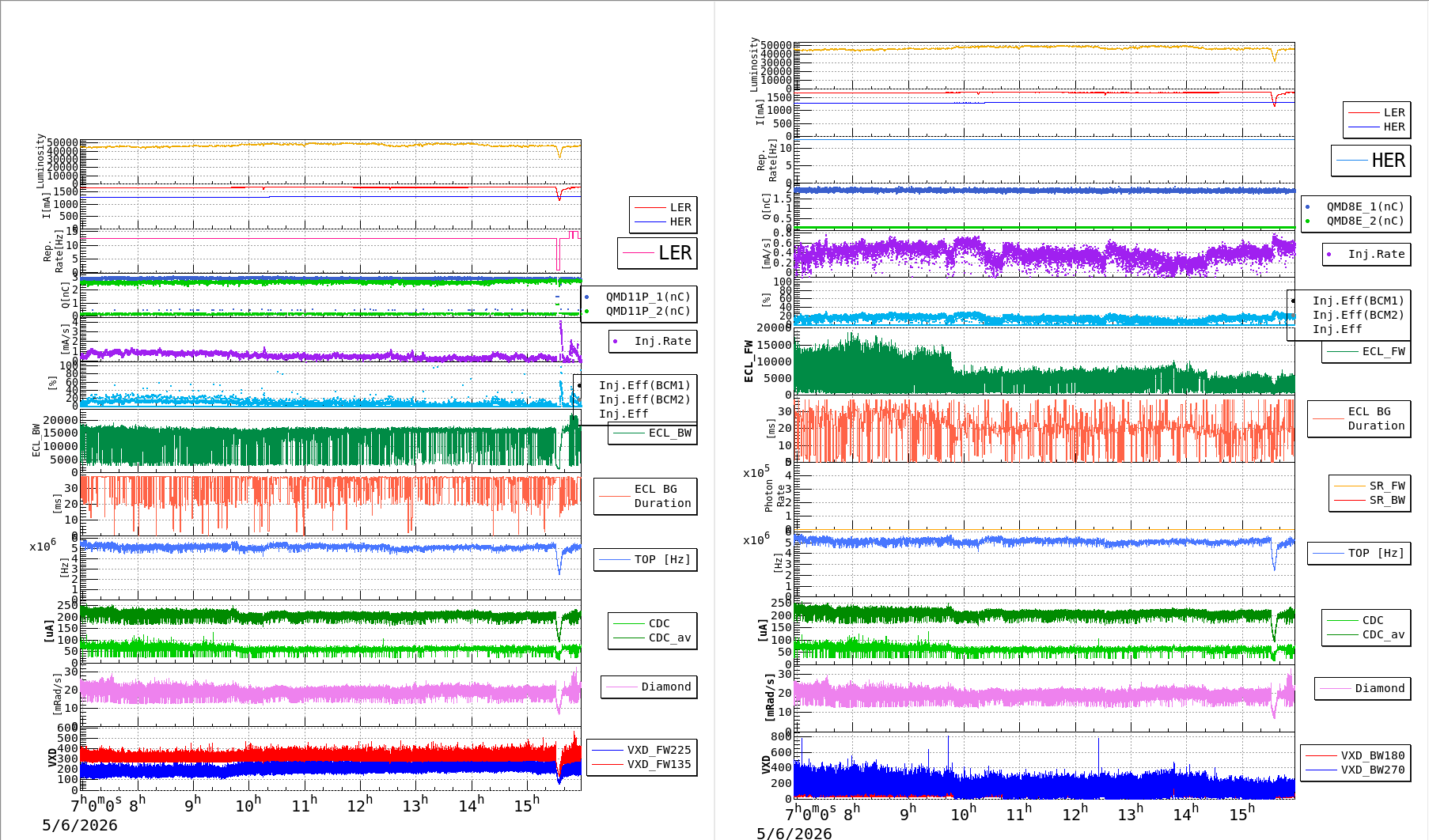Screen dimensions: 1429x840
Task: Click the 13h time tick under right plot
Action: [1130, 813]
